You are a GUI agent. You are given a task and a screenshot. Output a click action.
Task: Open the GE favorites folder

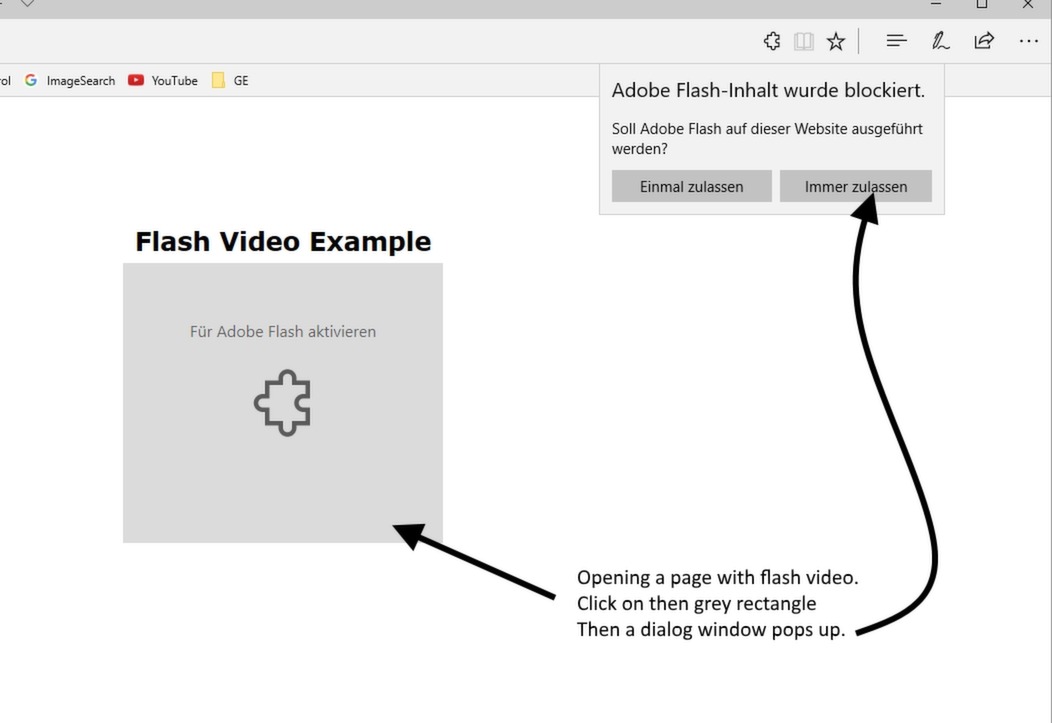(x=230, y=80)
